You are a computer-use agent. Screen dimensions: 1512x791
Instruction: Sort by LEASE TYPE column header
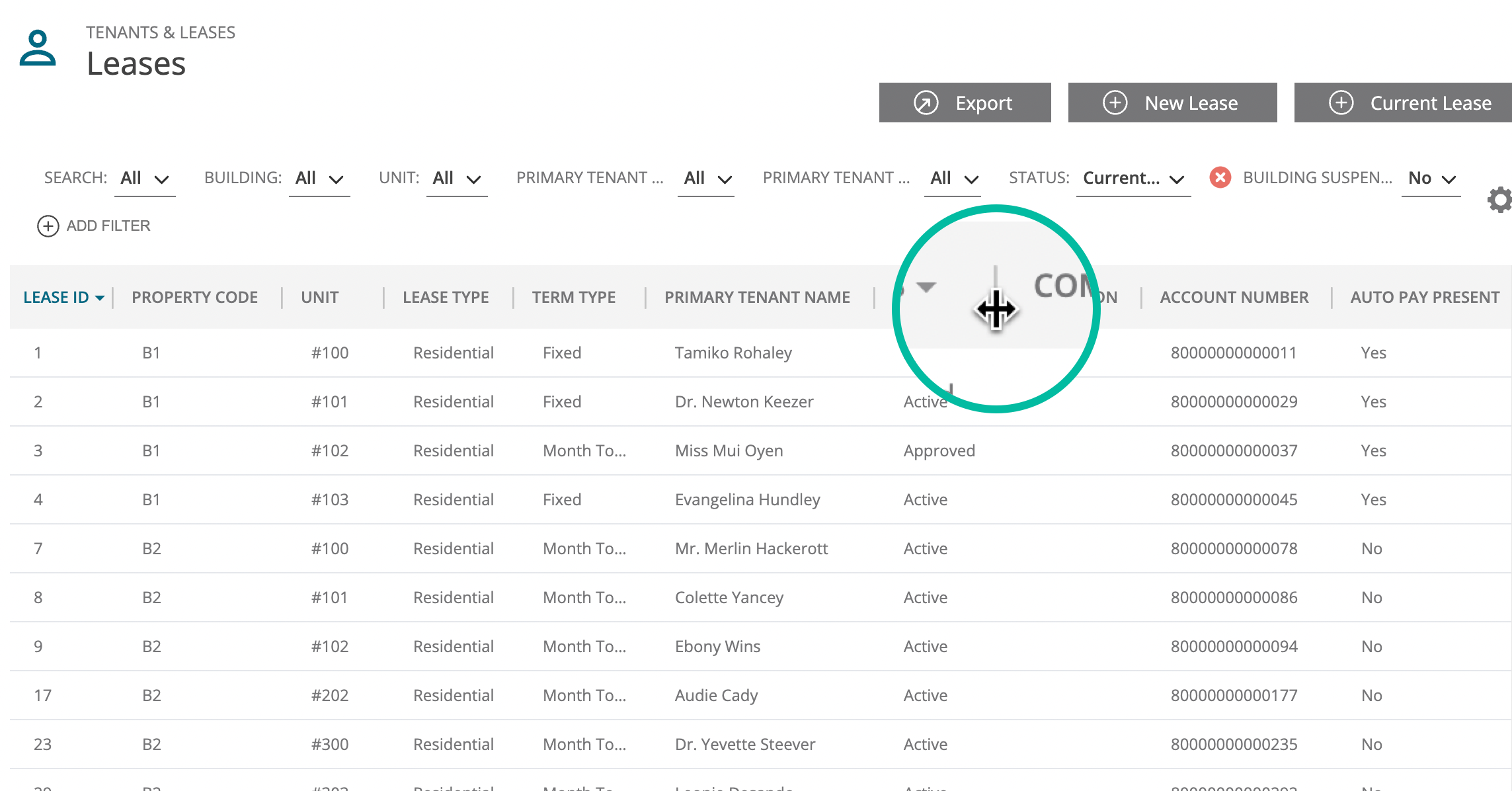coord(446,298)
